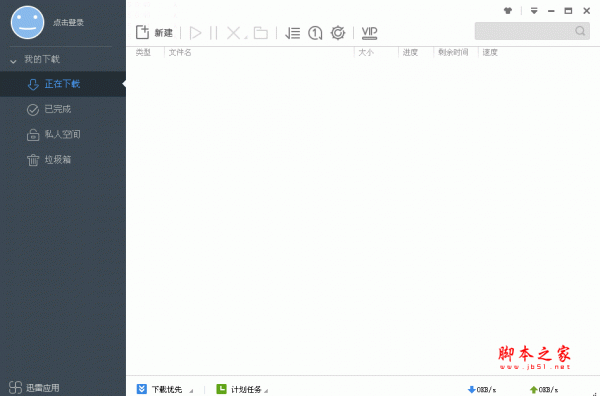Minimize the download manager window

[551, 11]
